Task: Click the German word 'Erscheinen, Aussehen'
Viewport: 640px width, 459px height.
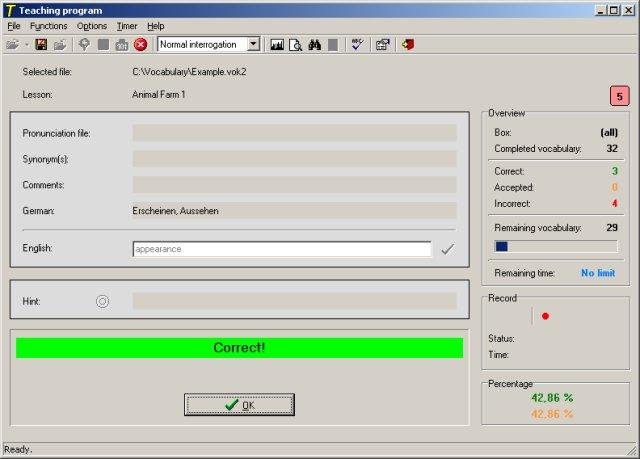Action: click(176, 211)
